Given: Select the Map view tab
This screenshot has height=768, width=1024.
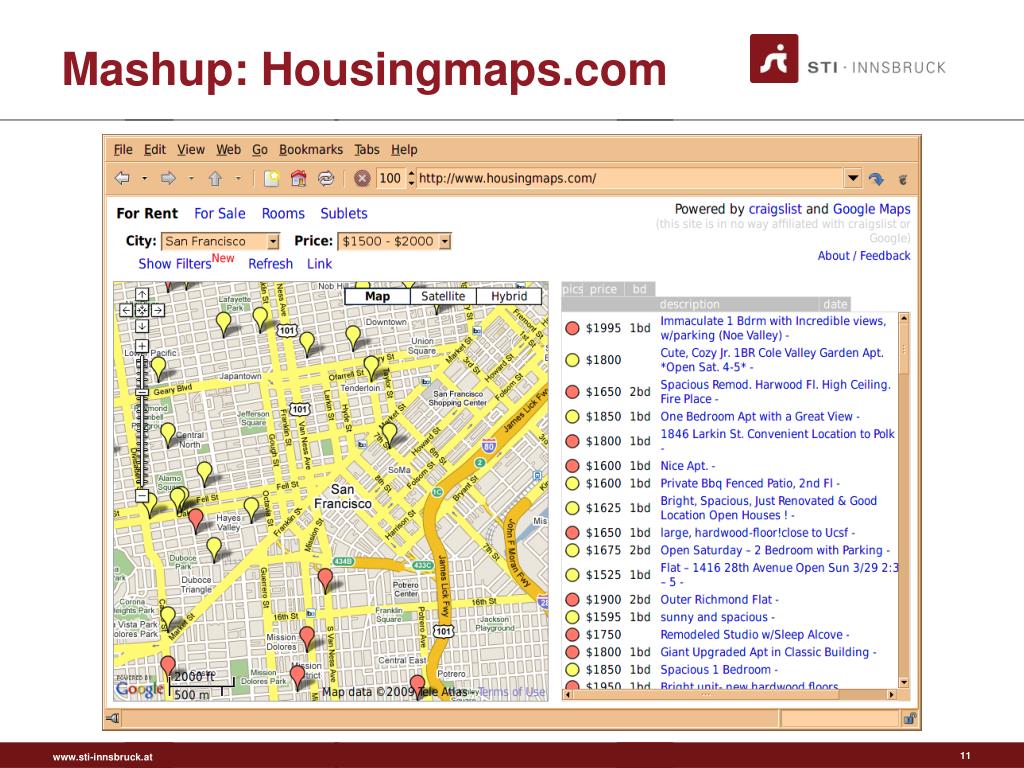Looking at the screenshot, I should coord(377,296).
